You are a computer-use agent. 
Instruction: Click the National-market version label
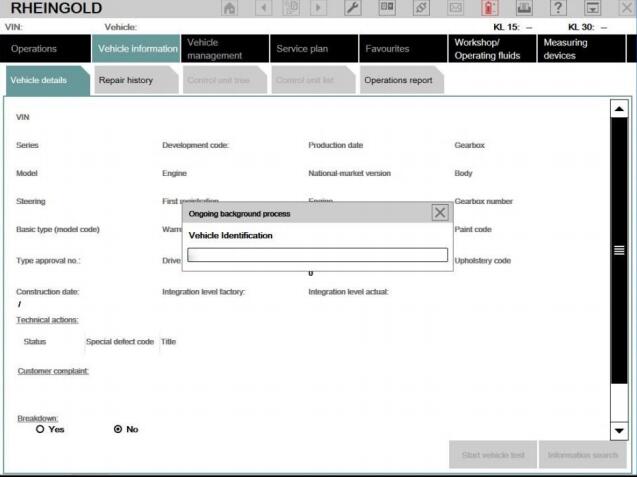point(349,173)
